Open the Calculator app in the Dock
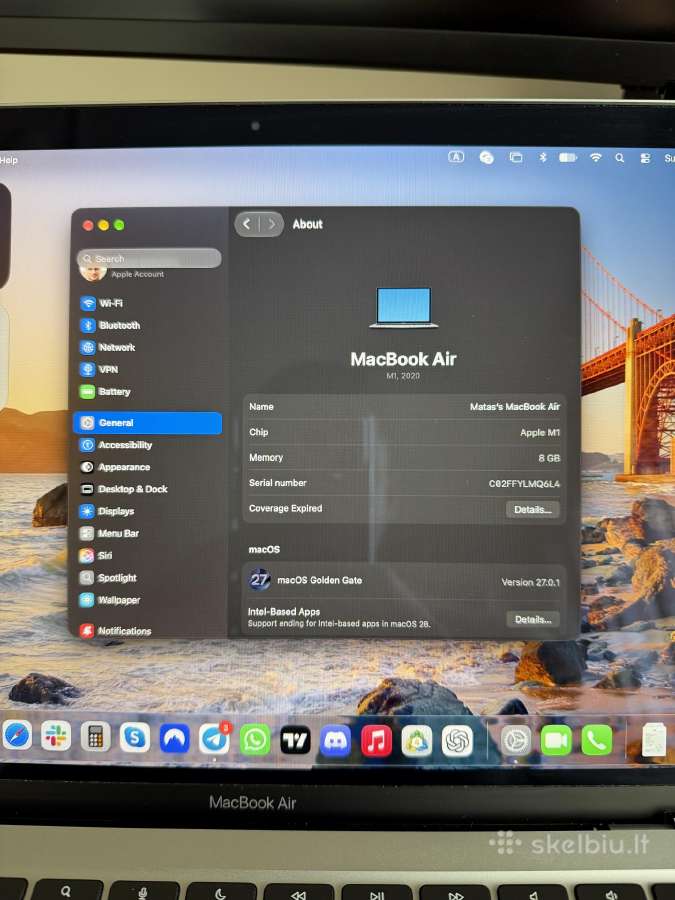The image size is (675, 900). click(x=95, y=736)
